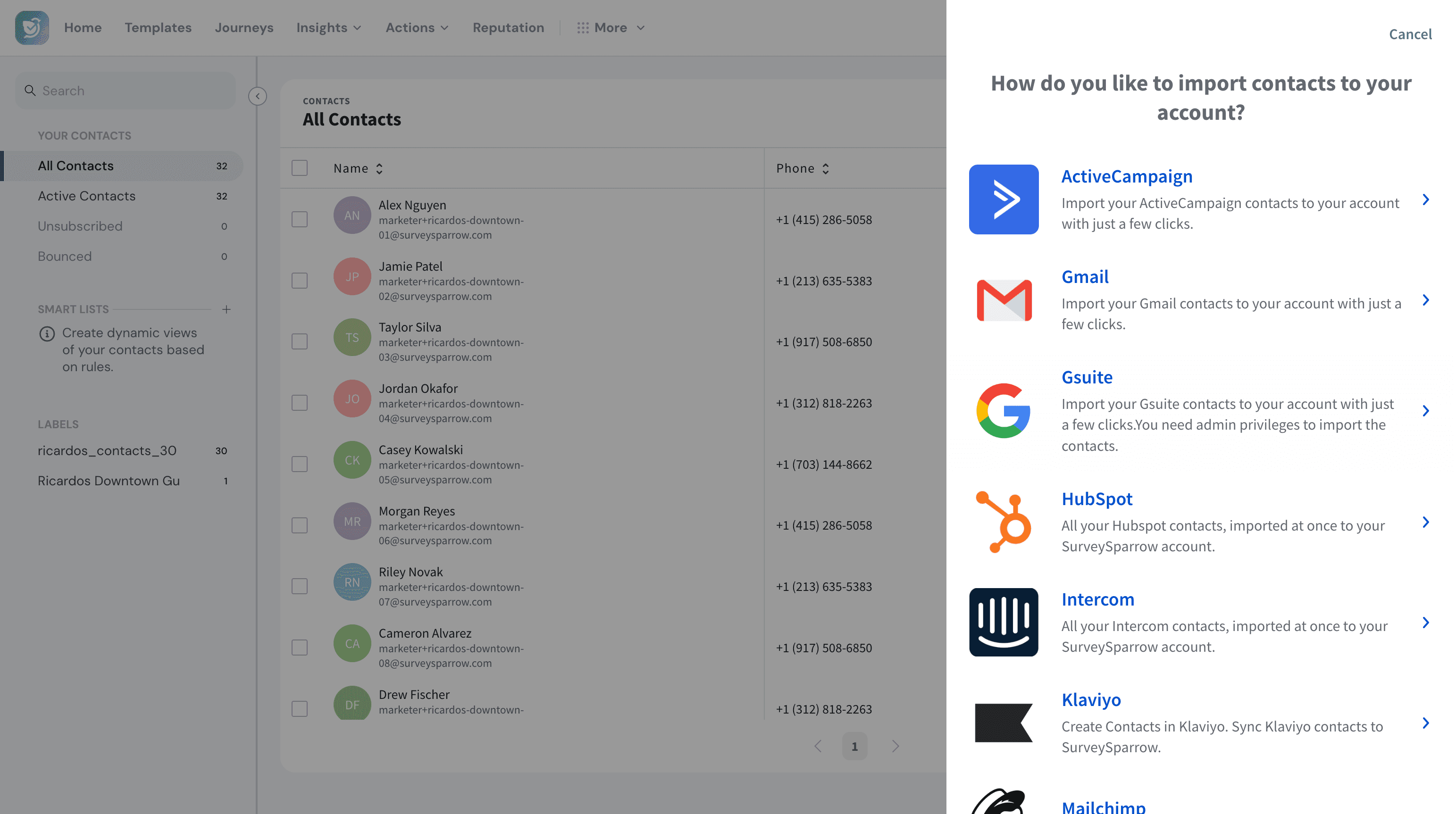Viewport: 1456px width, 814px height.
Task: Click the SurveySparrow logo icon
Action: (x=32, y=27)
